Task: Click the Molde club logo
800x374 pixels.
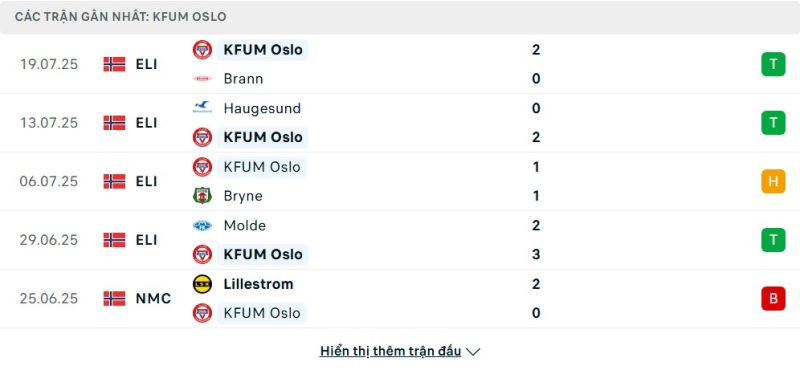Action: [x=202, y=226]
